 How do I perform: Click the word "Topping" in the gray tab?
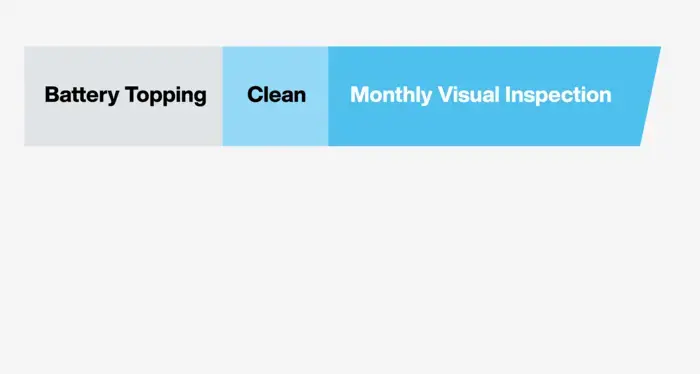(x=166, y=96)
